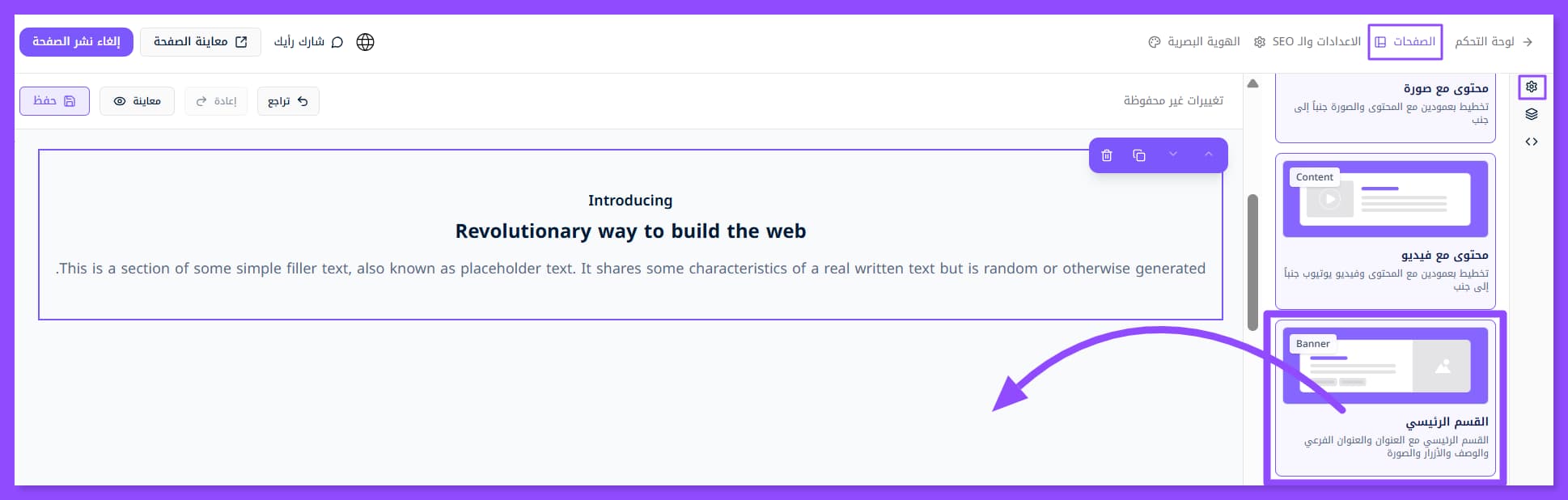Toggle preview mode with معاينة eye button
Screen dimensions: 1568x500
point(137,101)
